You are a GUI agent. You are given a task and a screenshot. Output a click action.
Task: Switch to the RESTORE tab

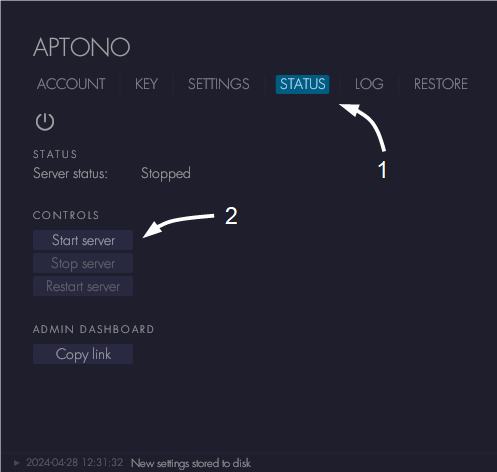pyautogui.click(x=441, y=84)
